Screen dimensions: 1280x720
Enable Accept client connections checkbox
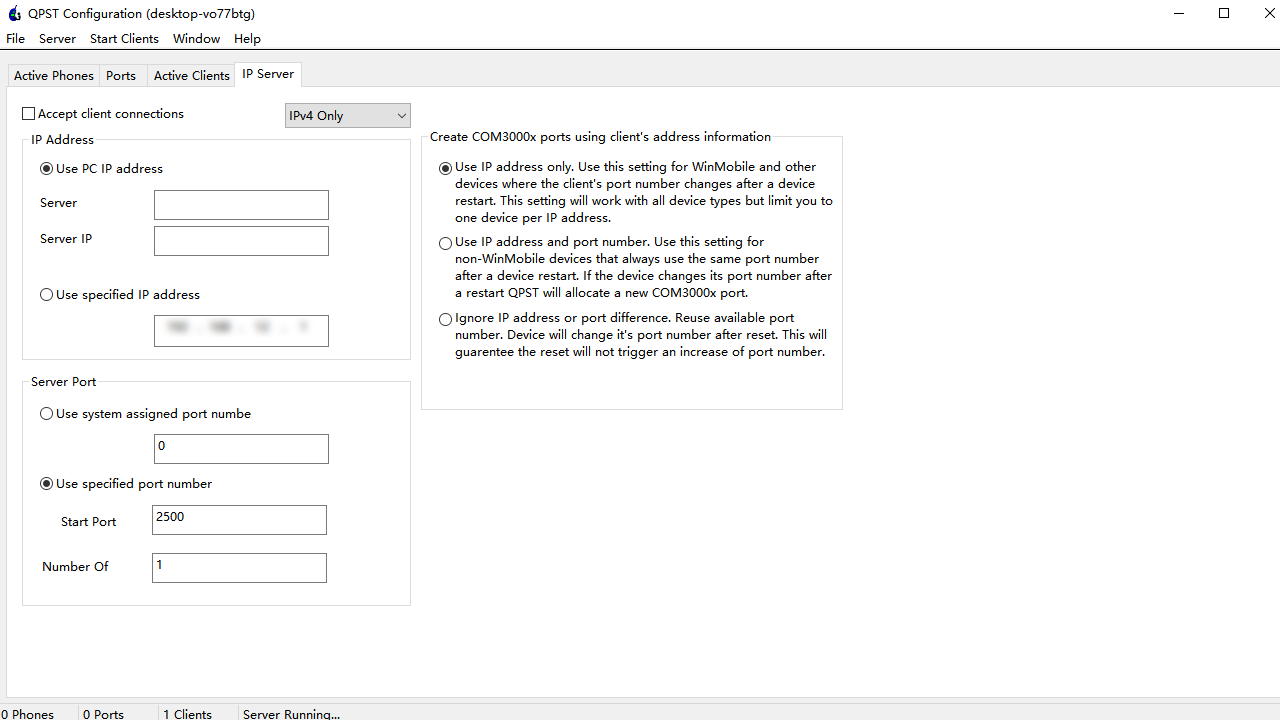point(29,114)
